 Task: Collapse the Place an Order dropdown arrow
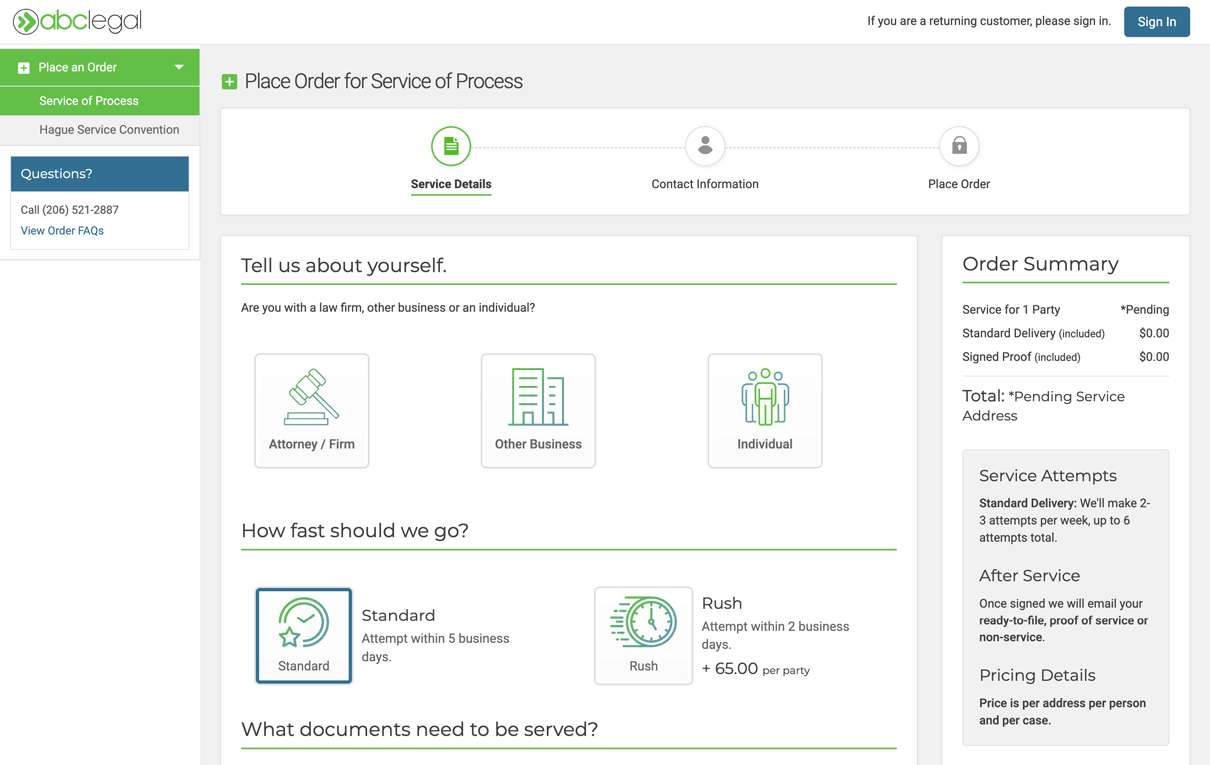tap(179, 68)
